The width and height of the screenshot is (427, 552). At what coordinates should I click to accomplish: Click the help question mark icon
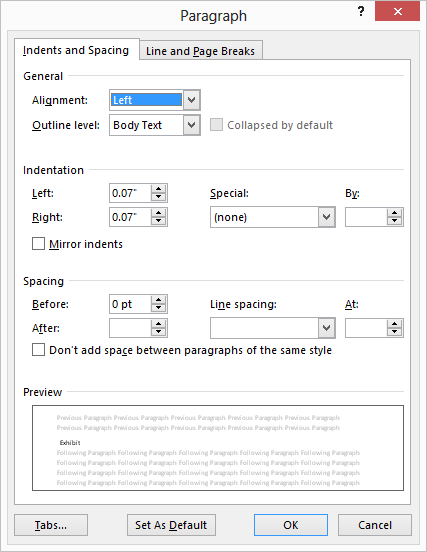pyautogui.click(x=360, y=12)
